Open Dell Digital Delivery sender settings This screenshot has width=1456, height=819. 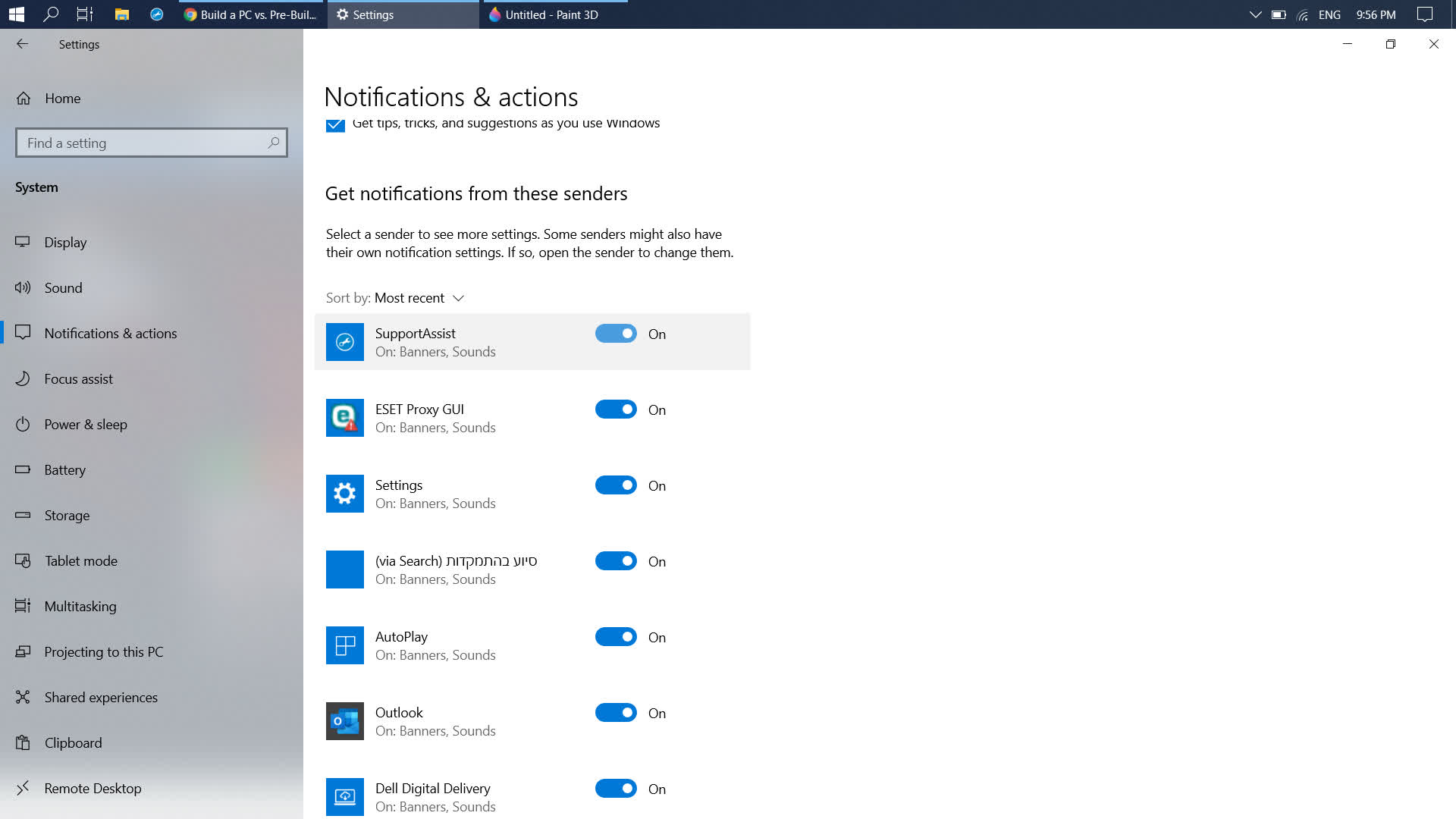click(x=532, y=794)
